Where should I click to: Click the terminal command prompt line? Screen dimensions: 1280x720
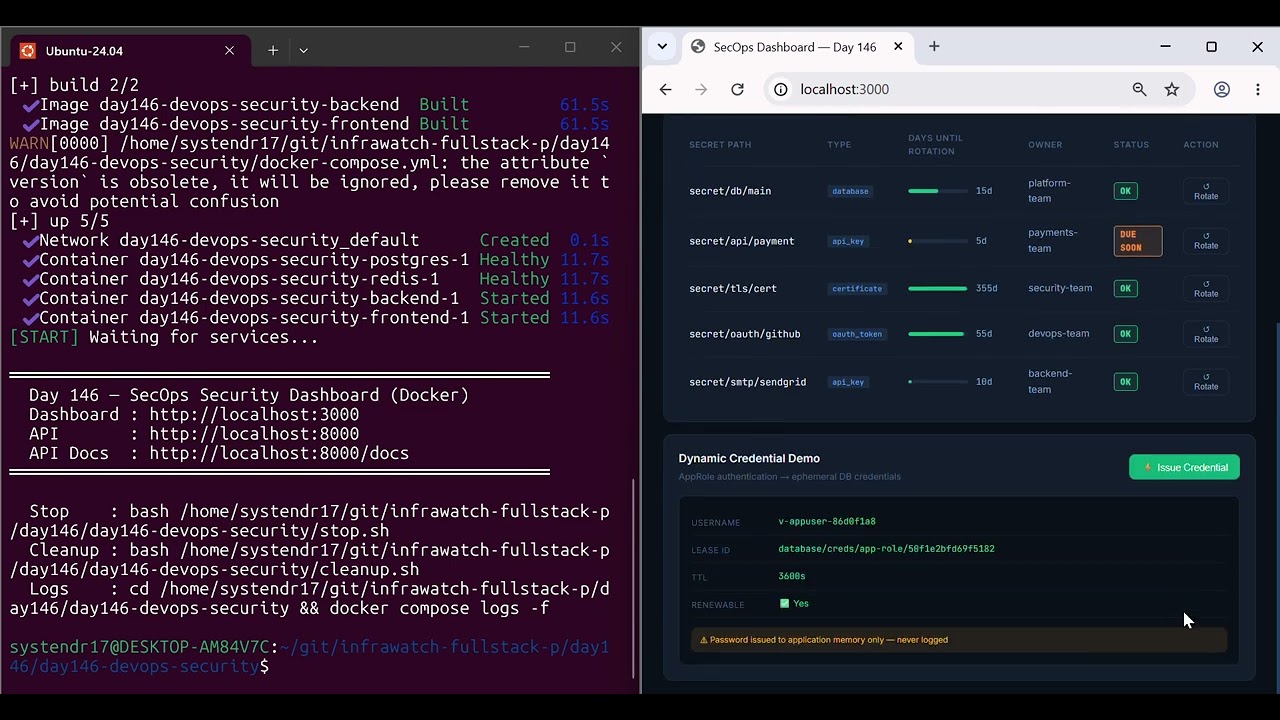[x=309, y=656]
